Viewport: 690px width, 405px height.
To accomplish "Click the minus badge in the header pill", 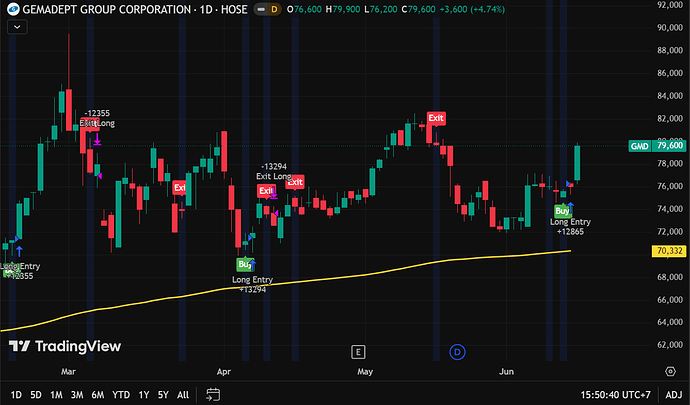I will pyautogui.click(x=261, y=9).
